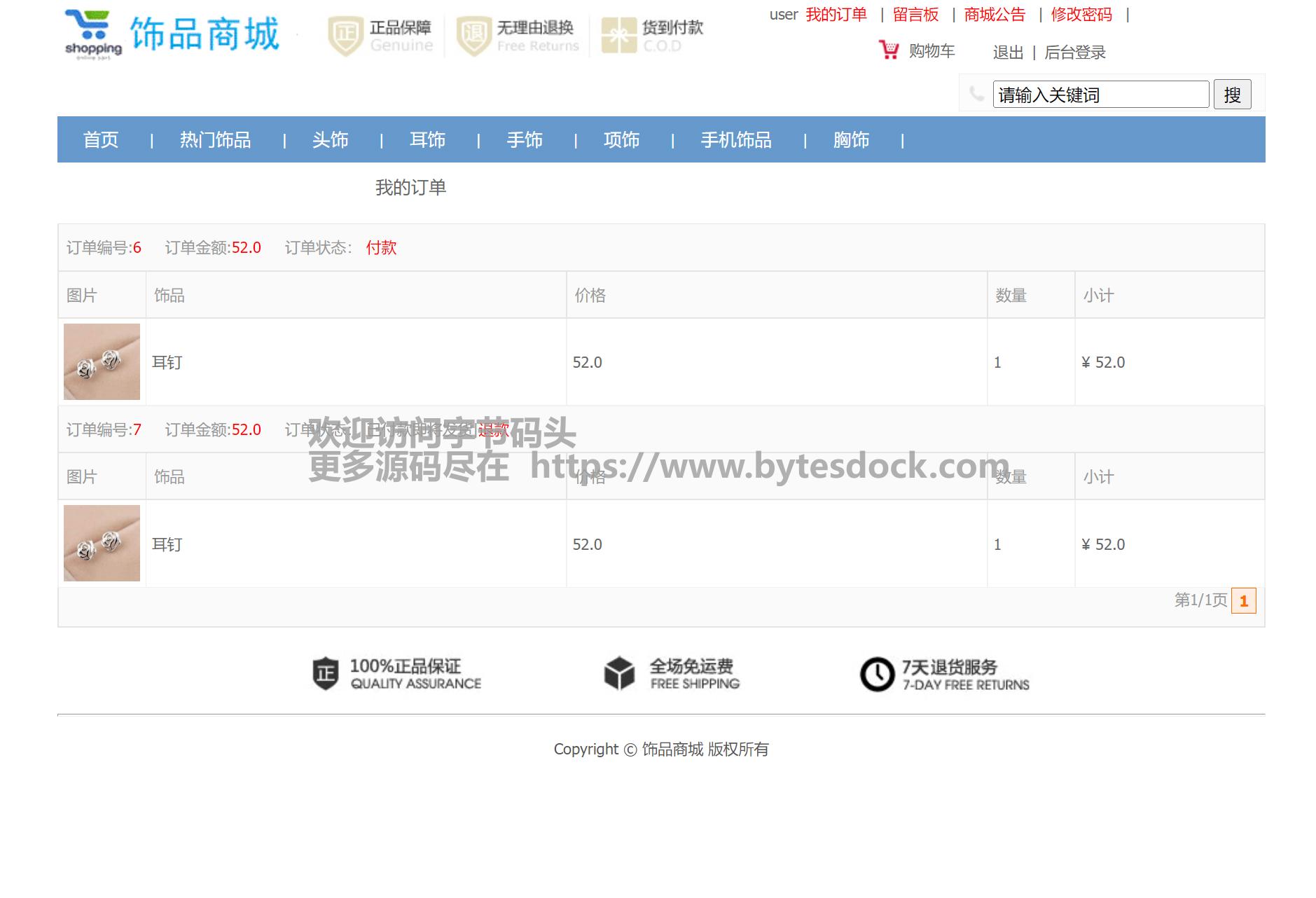Click the Free Returns shield icon
This screenshot has width=1316, height=898.
pyautogui.click(x=473, y=36)
